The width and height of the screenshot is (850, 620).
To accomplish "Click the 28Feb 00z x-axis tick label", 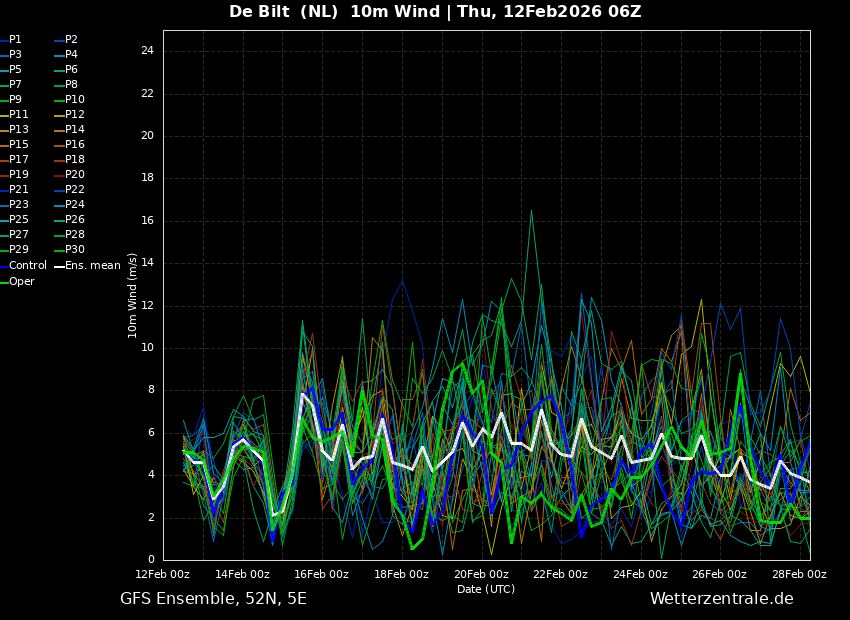I will point(799,574).
